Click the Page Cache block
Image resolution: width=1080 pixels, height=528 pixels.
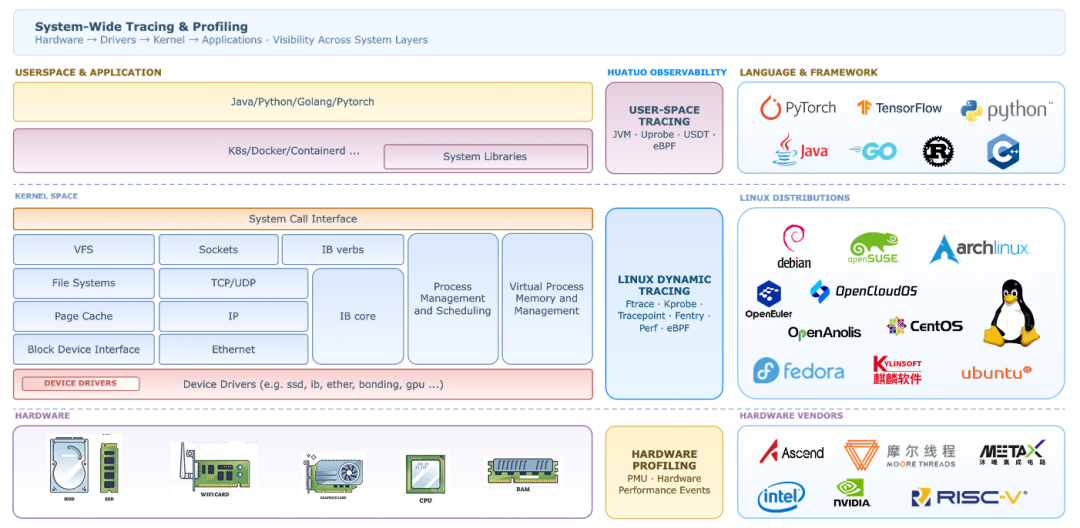pyautogui.click(x=84, y=316)
